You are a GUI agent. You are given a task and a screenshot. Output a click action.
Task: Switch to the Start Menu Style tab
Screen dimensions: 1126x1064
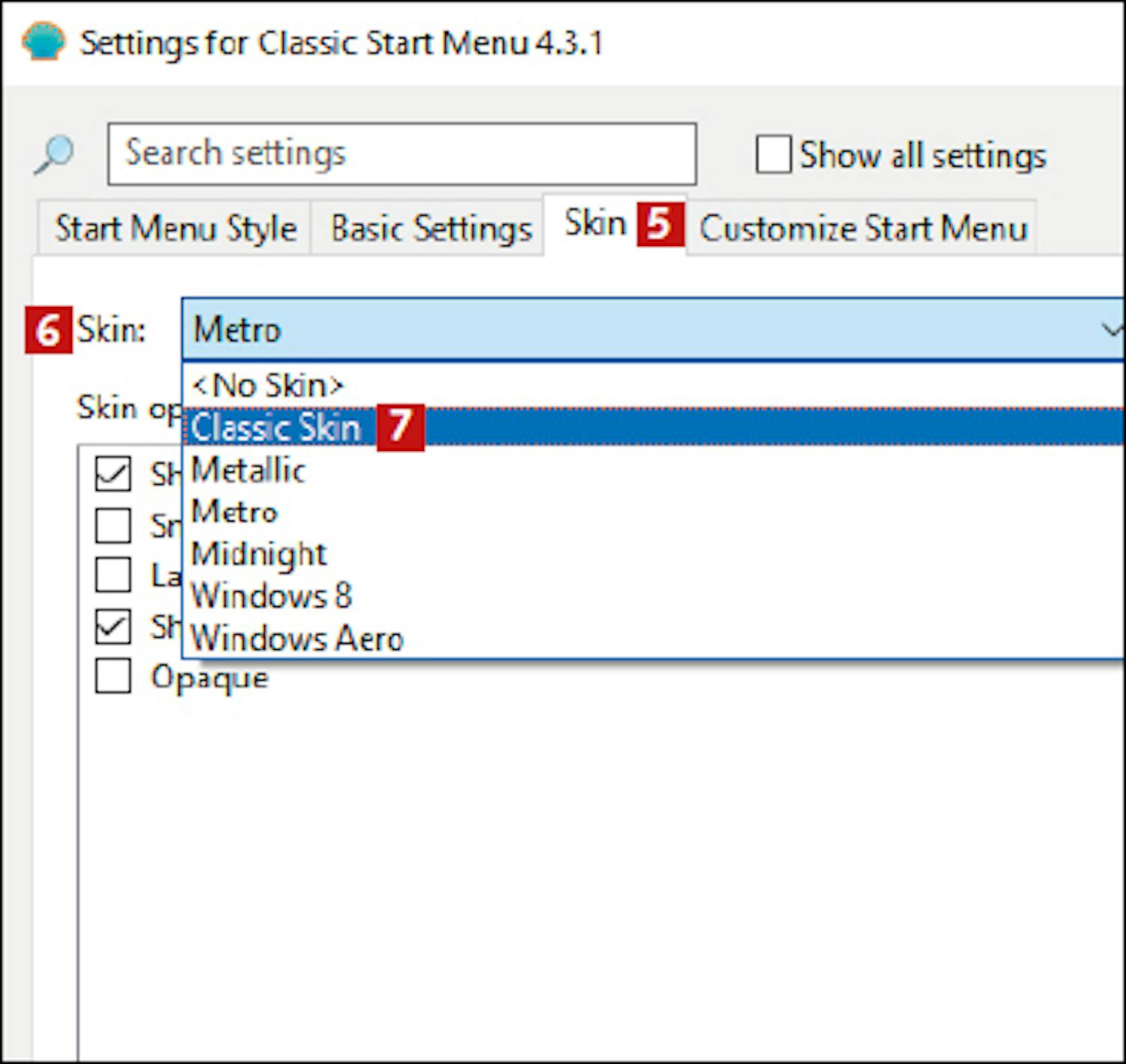(175, 228)
